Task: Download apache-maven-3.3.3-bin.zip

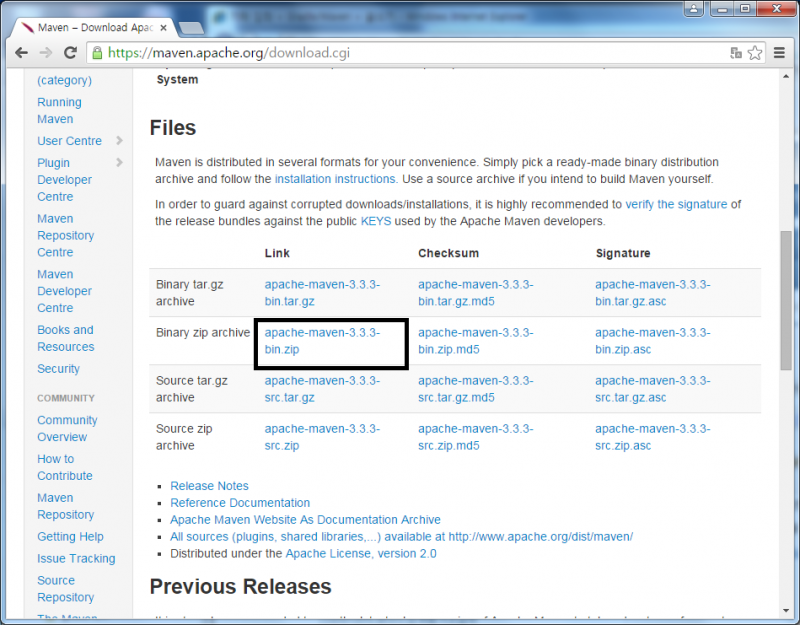Action: tap(322, 341)
